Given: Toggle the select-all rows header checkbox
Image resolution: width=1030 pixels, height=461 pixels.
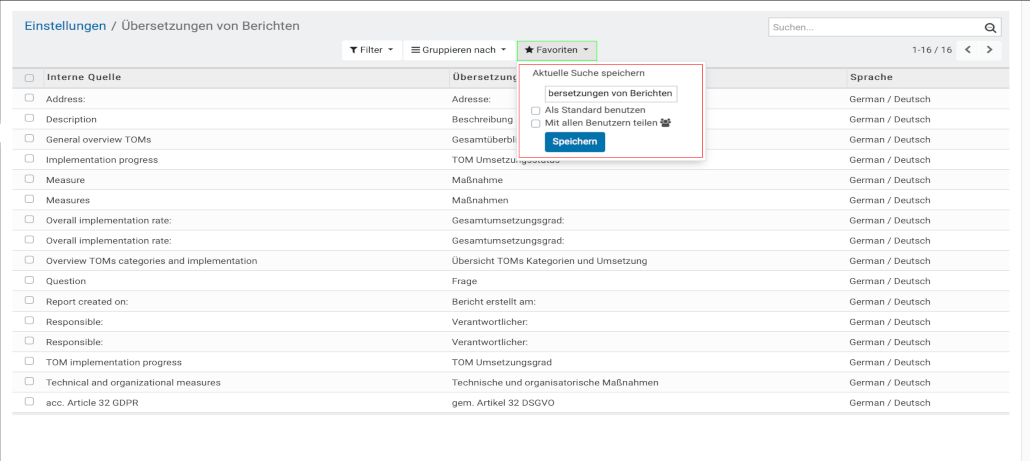Looking at the screenshot, I should point(29,78).
